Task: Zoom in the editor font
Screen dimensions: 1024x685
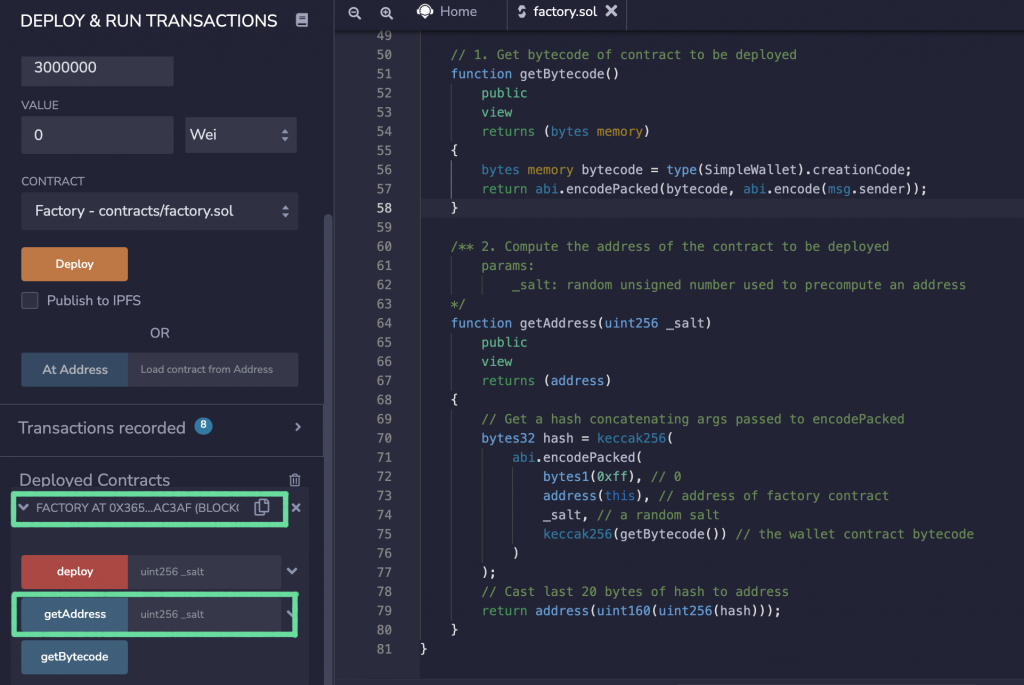Action: pyautogui.click(x=387, y=12)
